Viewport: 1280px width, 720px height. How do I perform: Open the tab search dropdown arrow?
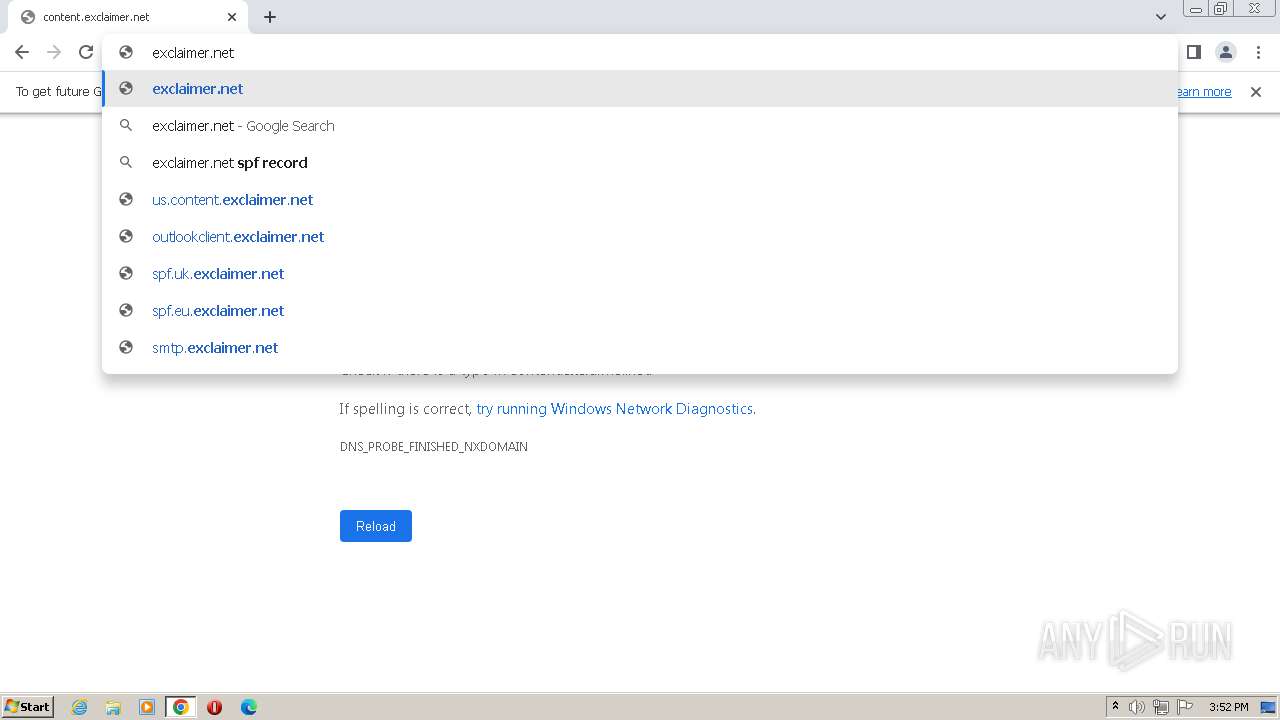point(1161,17)
